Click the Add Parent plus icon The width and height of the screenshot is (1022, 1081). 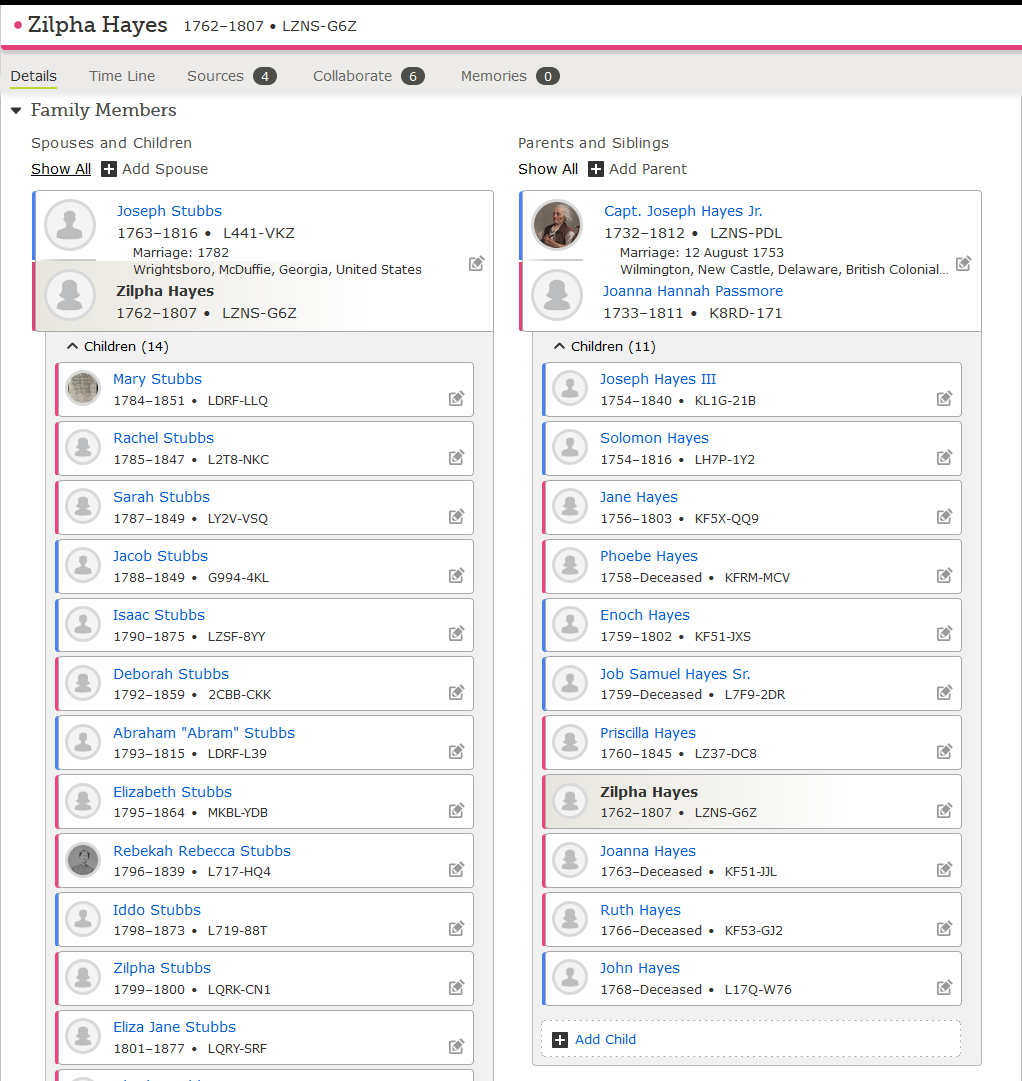(595, 169)
